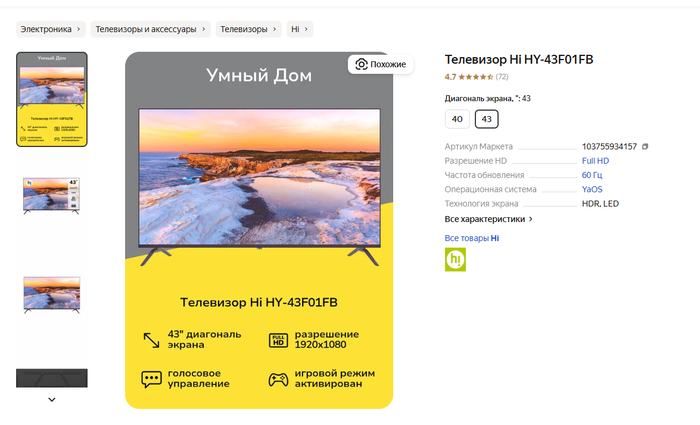700x425 pixels.
Task: Click the copy article number icon
Action: tap(645, 147)
